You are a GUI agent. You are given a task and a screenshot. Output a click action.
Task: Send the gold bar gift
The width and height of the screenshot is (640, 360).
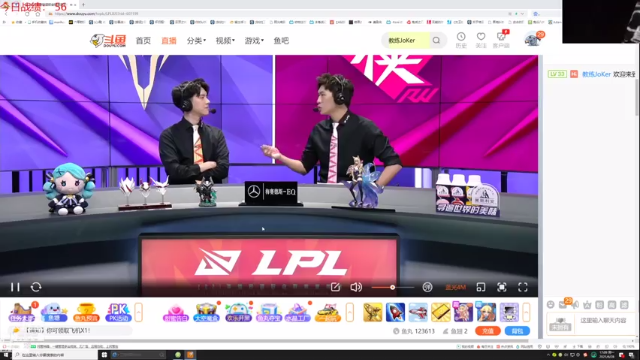(x=441, y=312)
